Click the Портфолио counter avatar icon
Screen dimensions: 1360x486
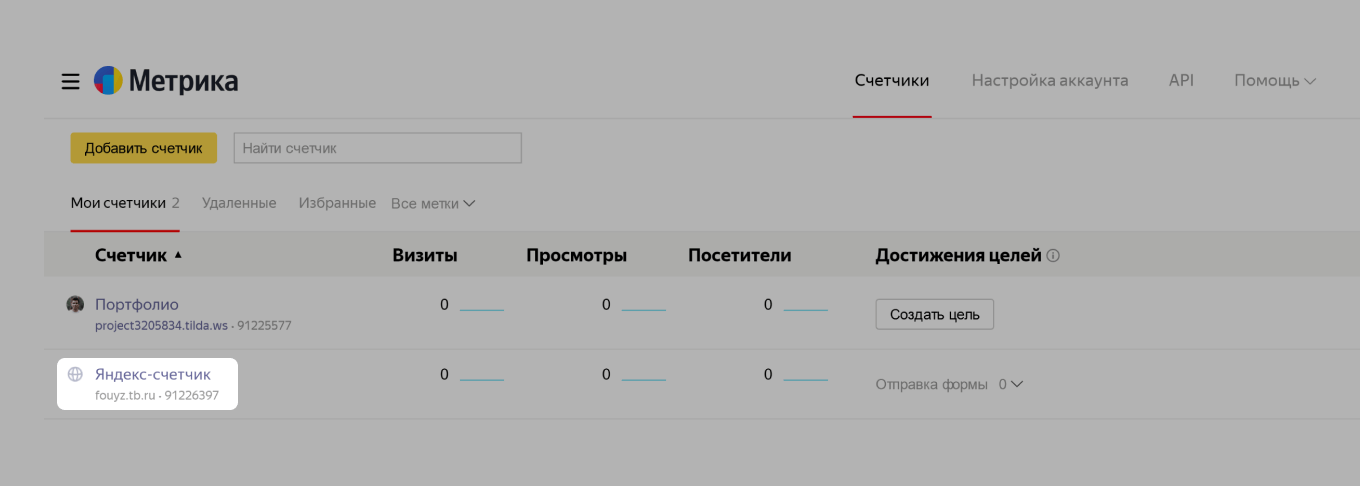pyautogui.click(x=75, y=304)
